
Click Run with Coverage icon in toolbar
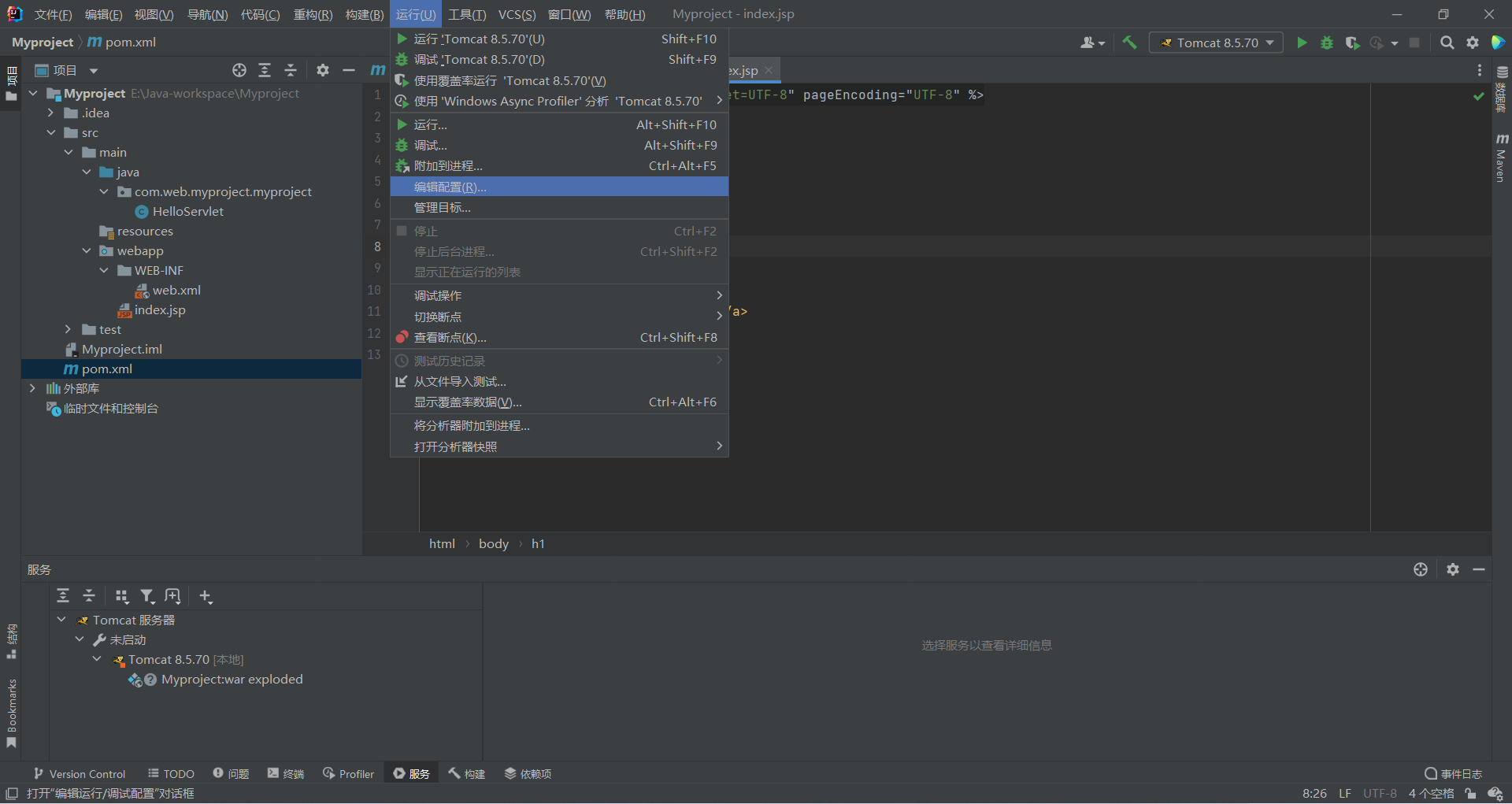[x=1352, y=43]
